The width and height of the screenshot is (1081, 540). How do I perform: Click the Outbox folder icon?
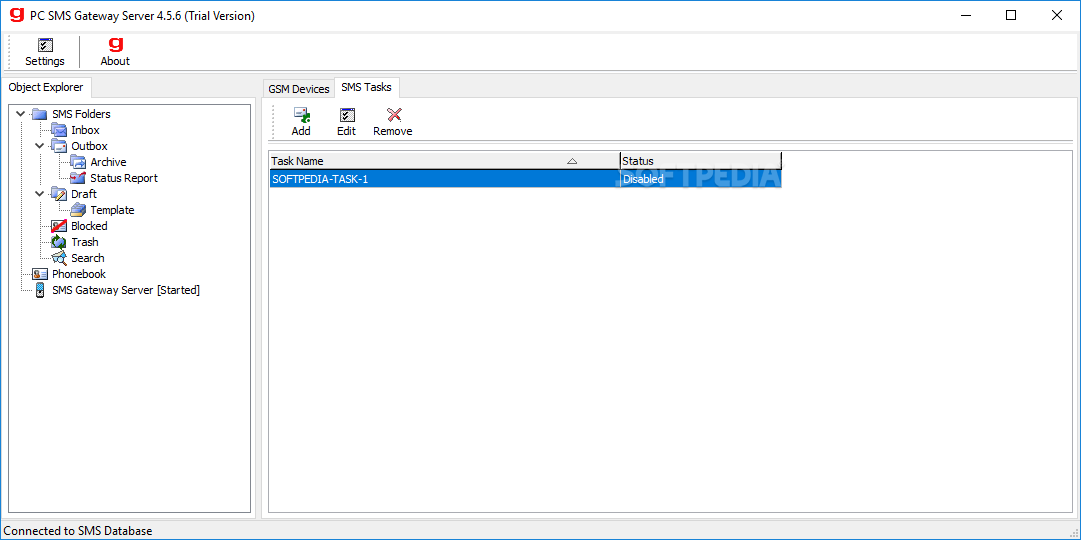[59, 146]
